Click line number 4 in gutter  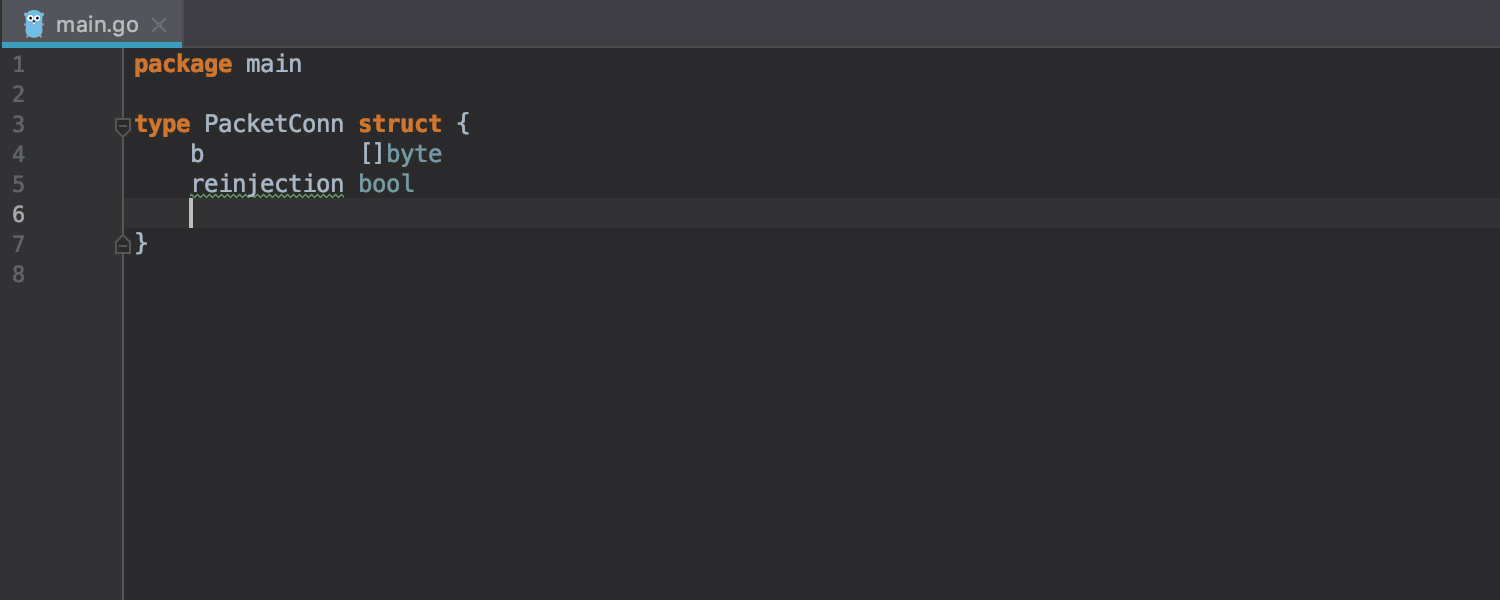[x=18, y=154]
